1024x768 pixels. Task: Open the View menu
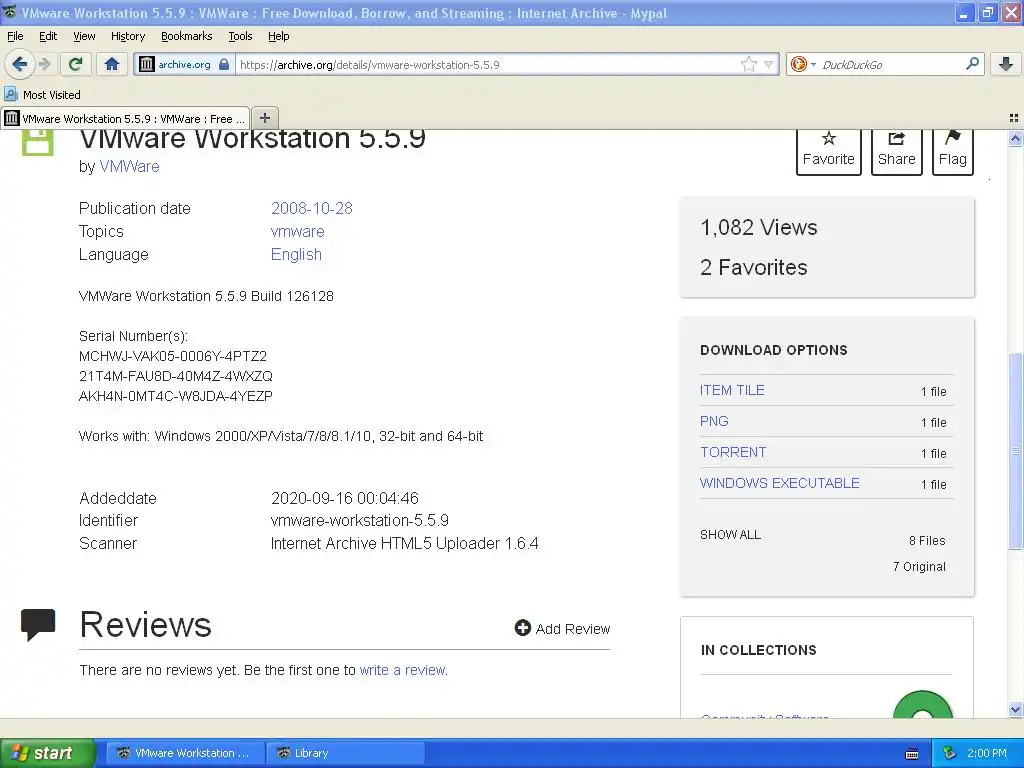[84, 36]
